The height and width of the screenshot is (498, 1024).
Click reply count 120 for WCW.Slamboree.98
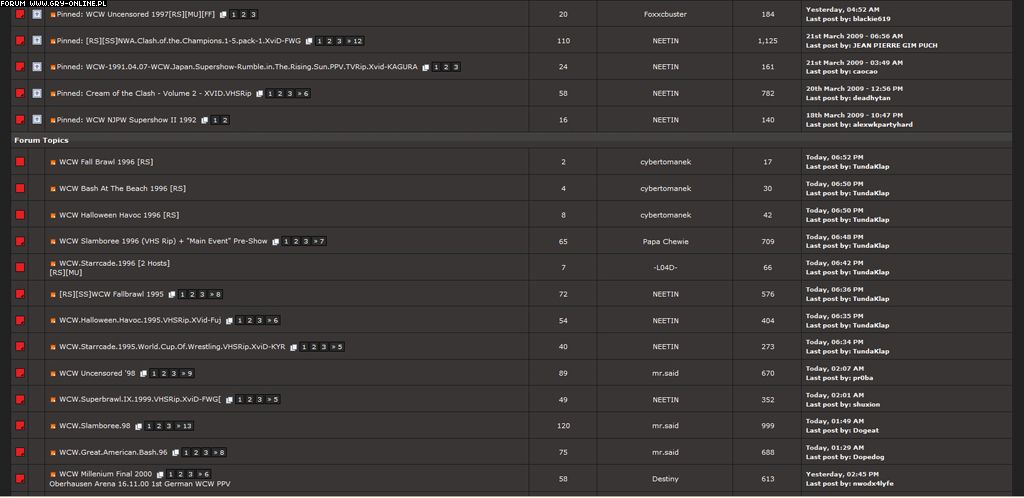pos(563,426)
